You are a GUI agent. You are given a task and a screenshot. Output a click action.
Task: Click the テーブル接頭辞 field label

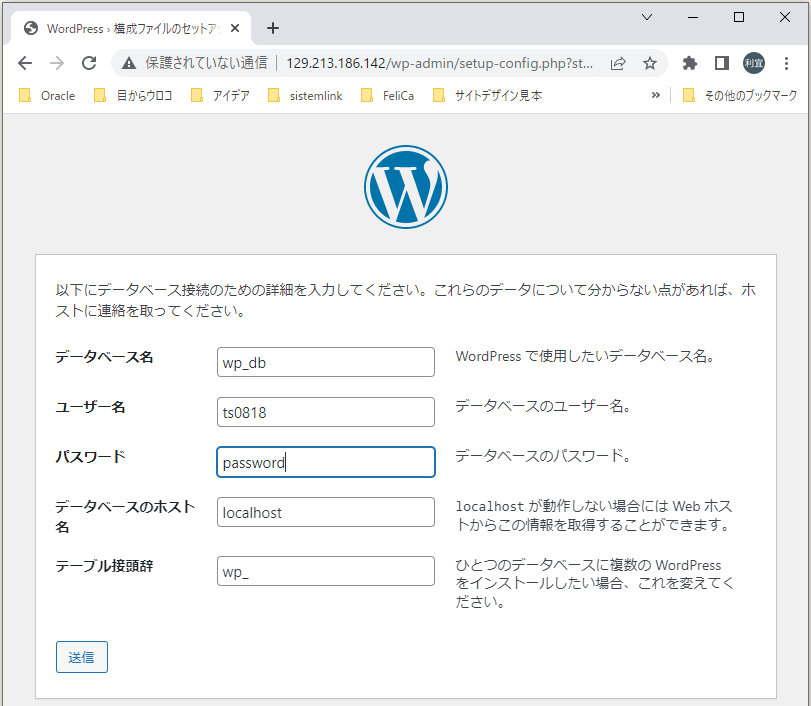tap(104, 566)
